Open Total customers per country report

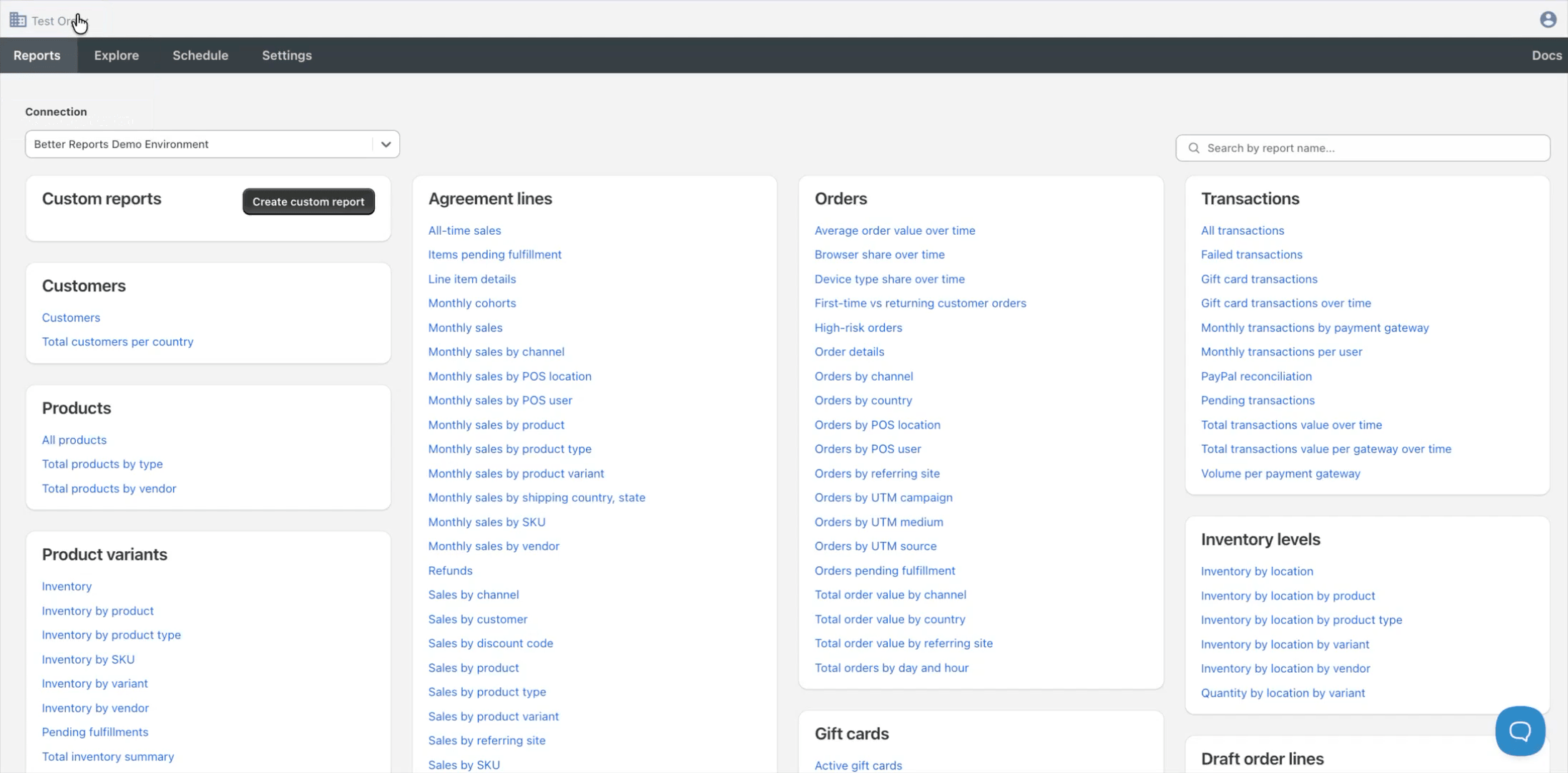click(118, 341)
